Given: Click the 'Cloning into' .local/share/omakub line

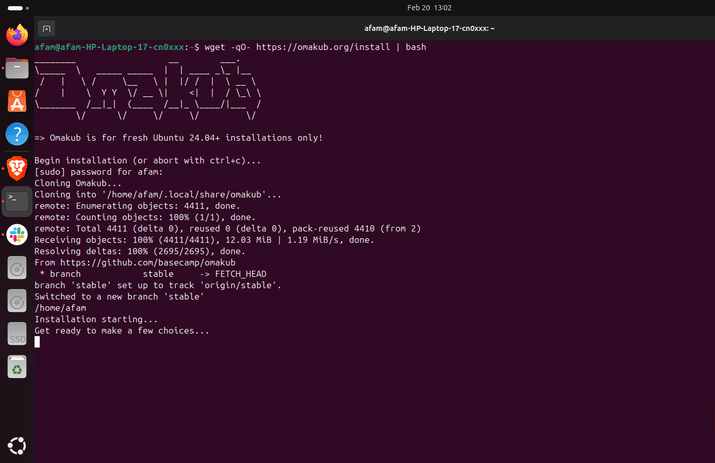Looking at the screenshot, I should pyautogui.click(x=158, y=194).
